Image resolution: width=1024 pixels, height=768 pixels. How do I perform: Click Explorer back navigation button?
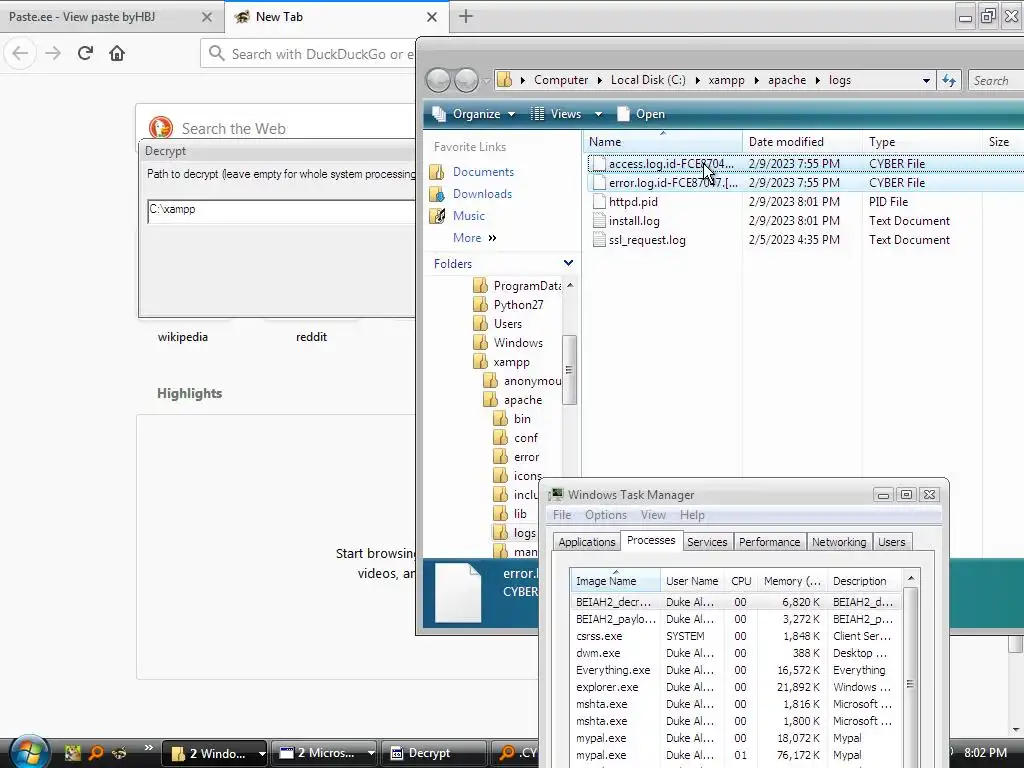coord(438,80)
